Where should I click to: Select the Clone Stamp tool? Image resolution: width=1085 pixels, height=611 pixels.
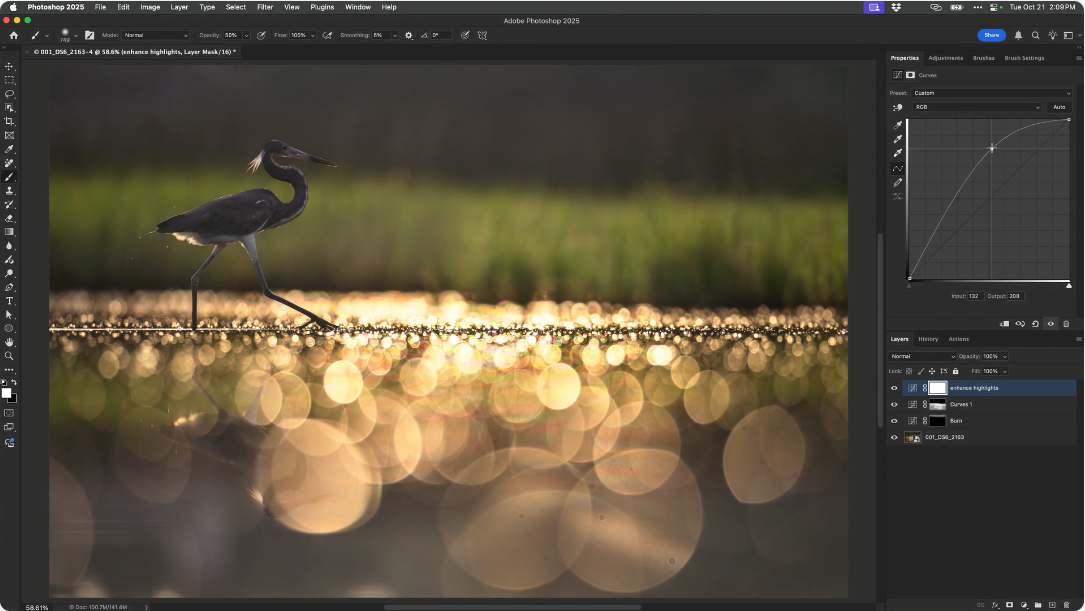[10, 190]
